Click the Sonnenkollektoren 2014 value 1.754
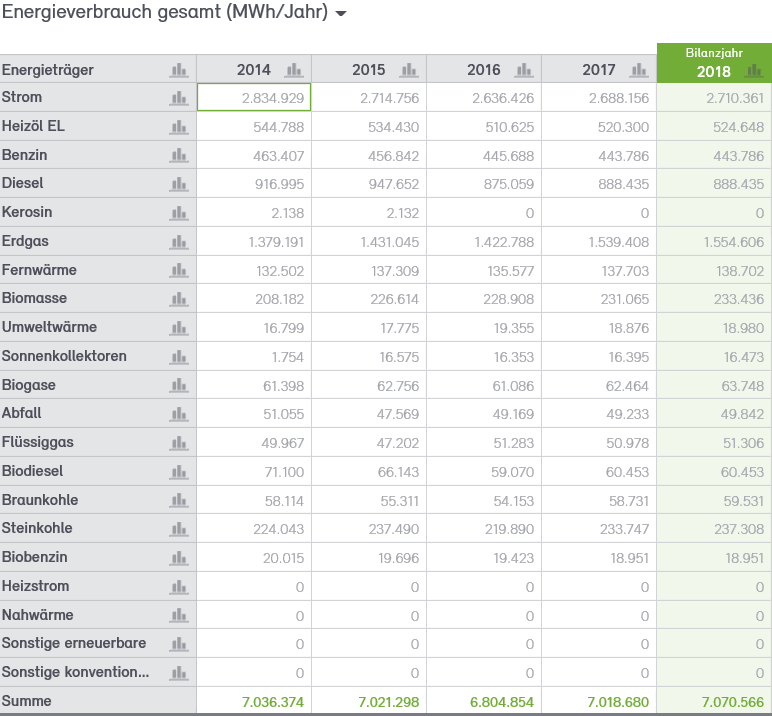 (x=288, y=357)
